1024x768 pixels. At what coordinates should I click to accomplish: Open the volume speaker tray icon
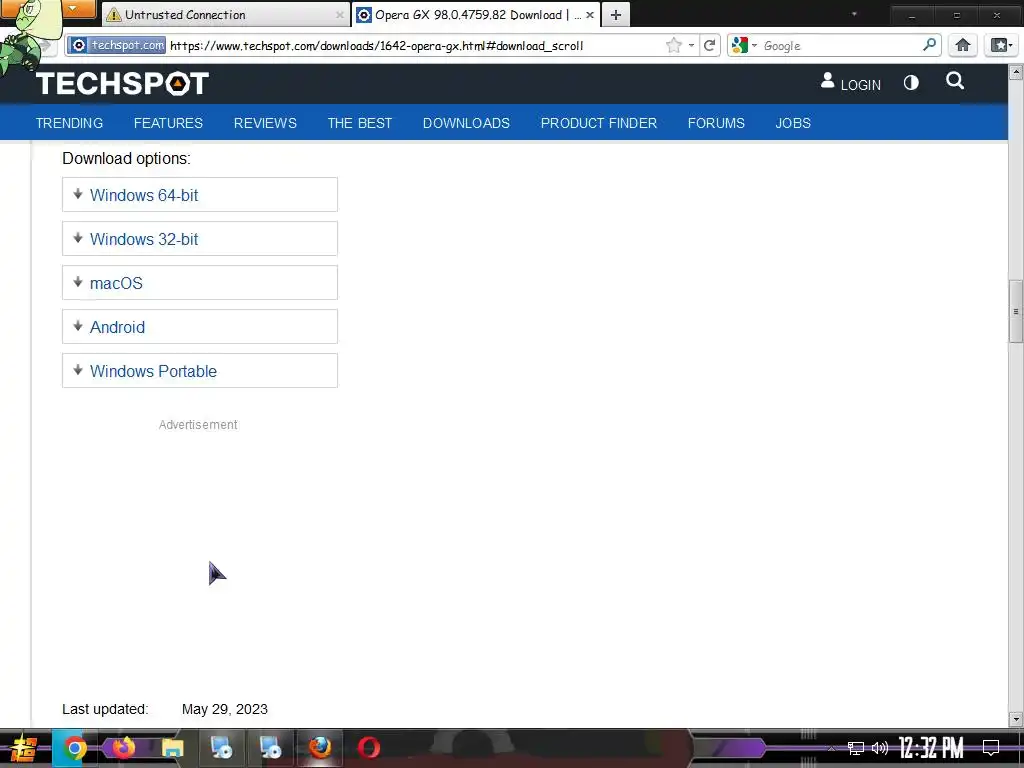coord(880,748)
